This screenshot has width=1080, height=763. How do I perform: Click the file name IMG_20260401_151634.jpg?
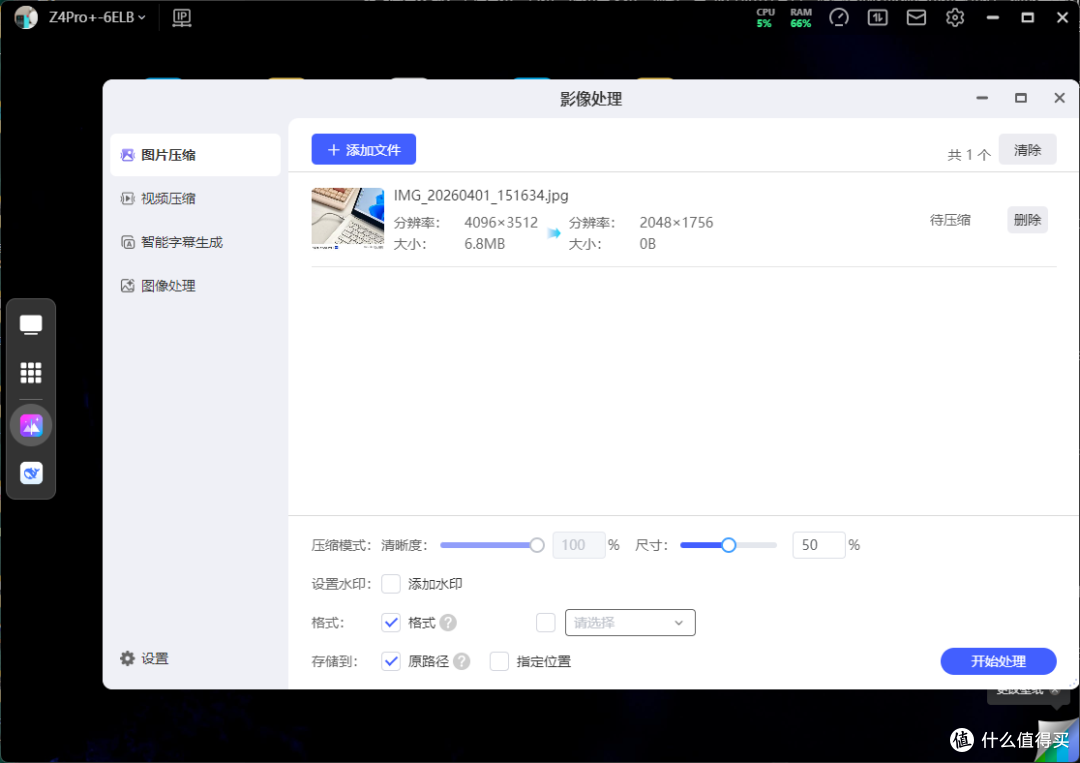click(481, 196)
